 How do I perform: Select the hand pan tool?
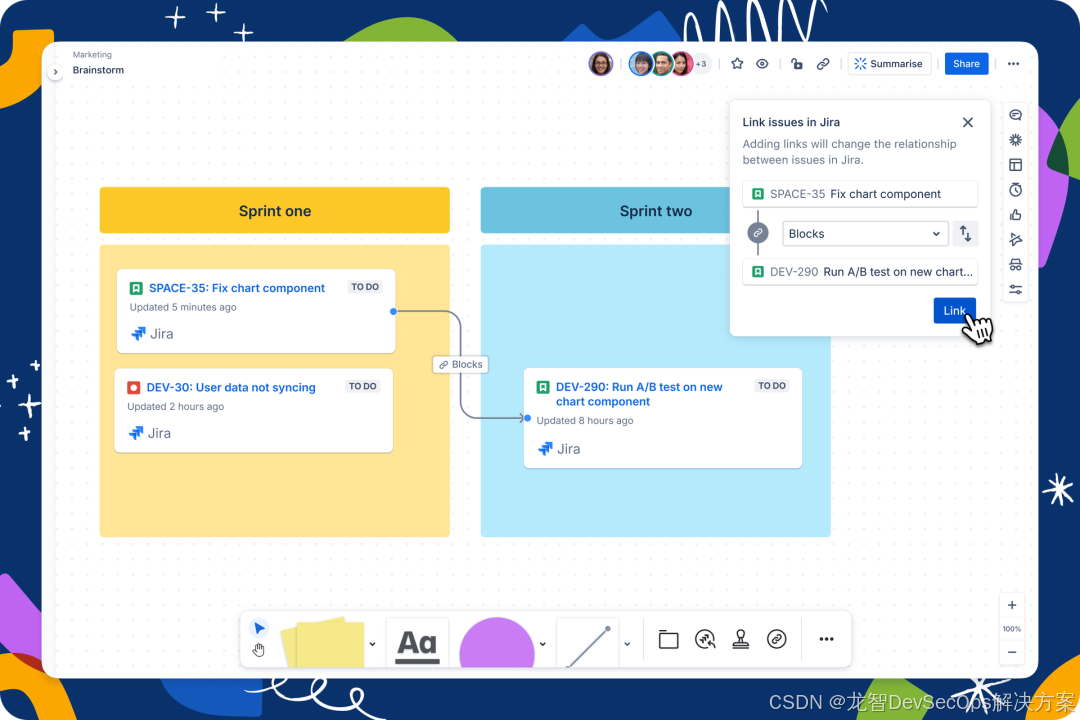coord(258,650)
